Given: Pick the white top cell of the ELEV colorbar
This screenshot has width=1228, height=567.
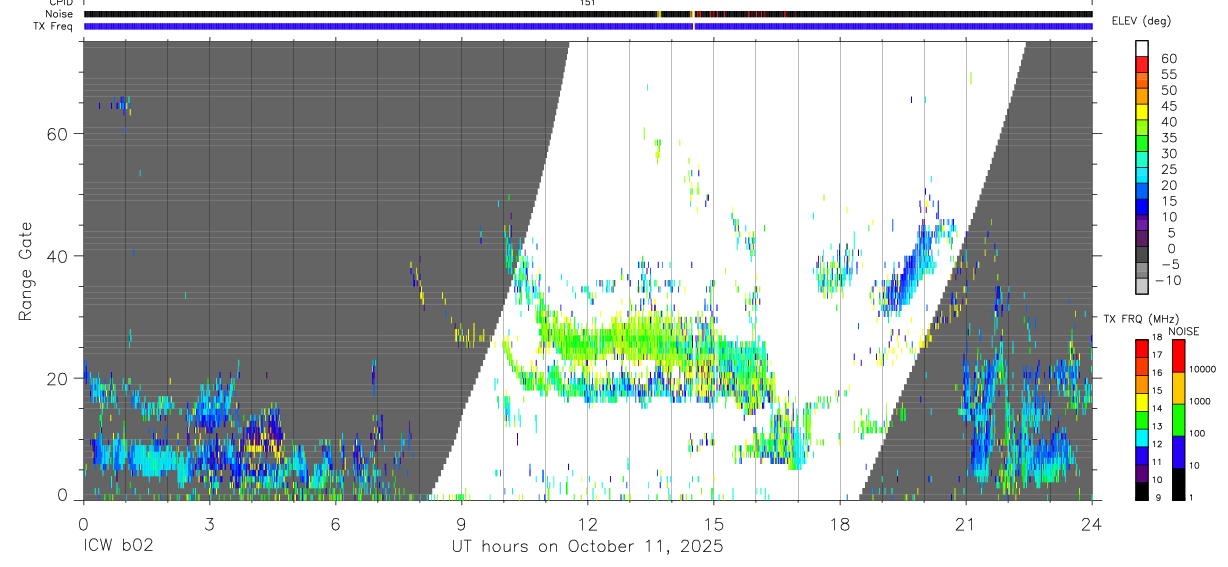Looking at the screenshot, I should [1142, 49].
